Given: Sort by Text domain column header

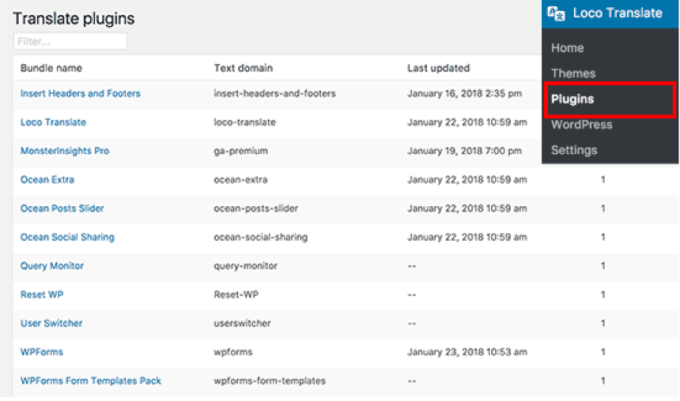Looking at the screenshot, I should (x=243, y=68).
